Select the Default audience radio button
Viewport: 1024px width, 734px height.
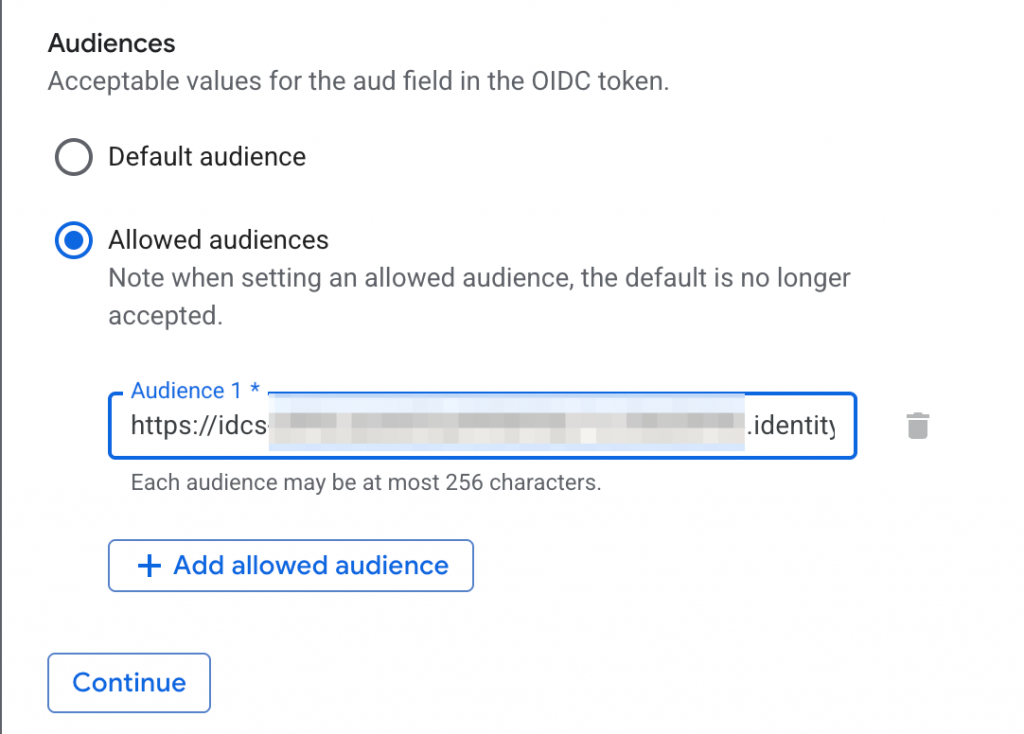[75, 157]
